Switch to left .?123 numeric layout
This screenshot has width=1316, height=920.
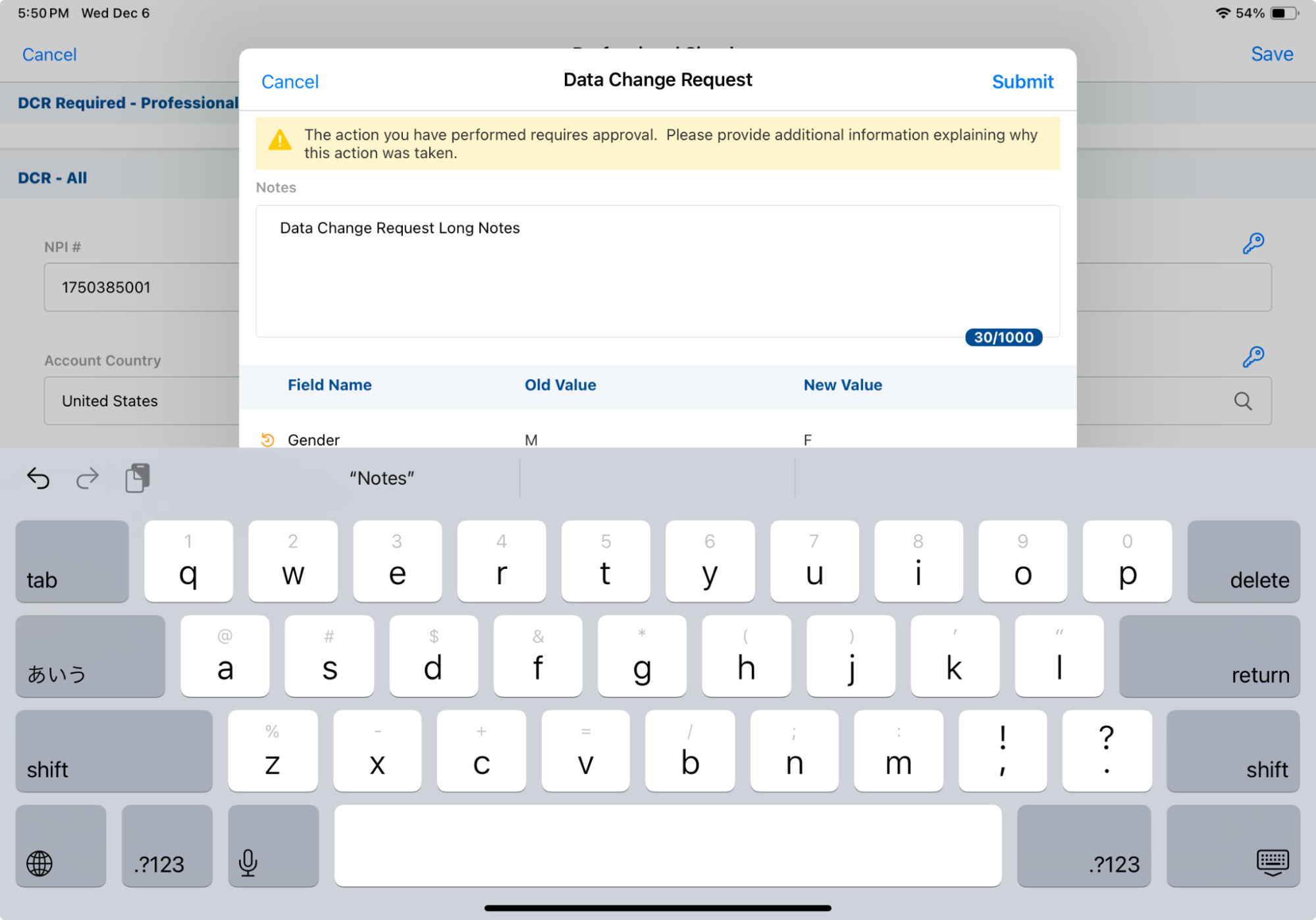click(x=167, y=847)
